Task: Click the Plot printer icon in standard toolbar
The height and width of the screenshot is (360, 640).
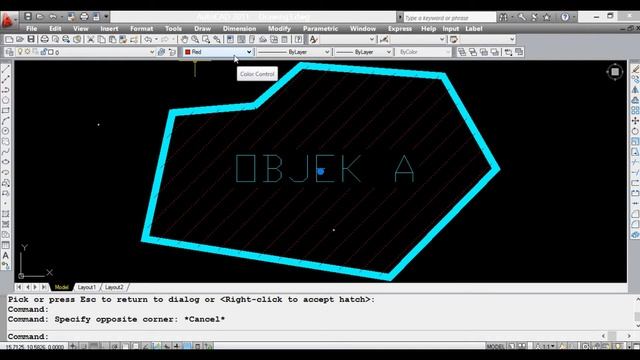Action: [x=44, y=40]
